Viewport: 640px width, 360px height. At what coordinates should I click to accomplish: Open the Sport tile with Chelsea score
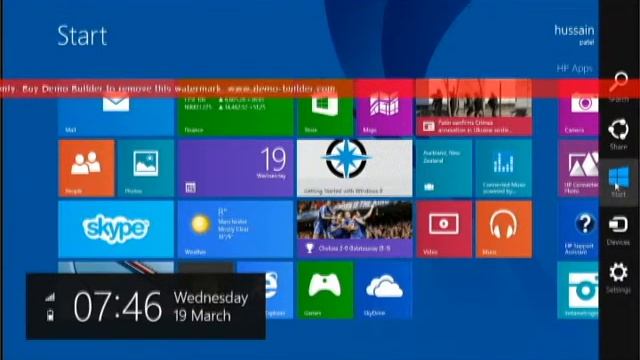(x=355, y=229)
